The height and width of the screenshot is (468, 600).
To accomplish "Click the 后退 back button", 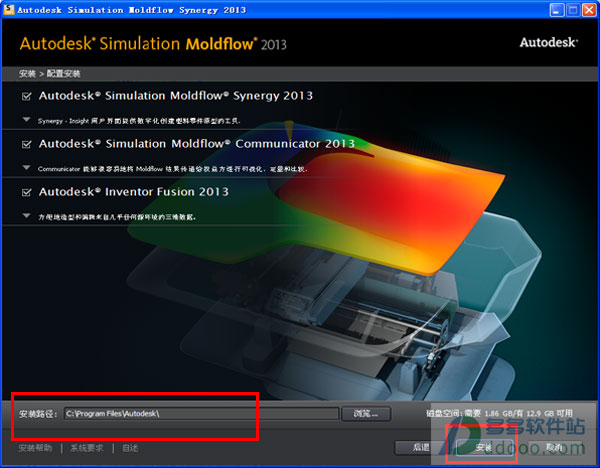I will click(421, 447).
